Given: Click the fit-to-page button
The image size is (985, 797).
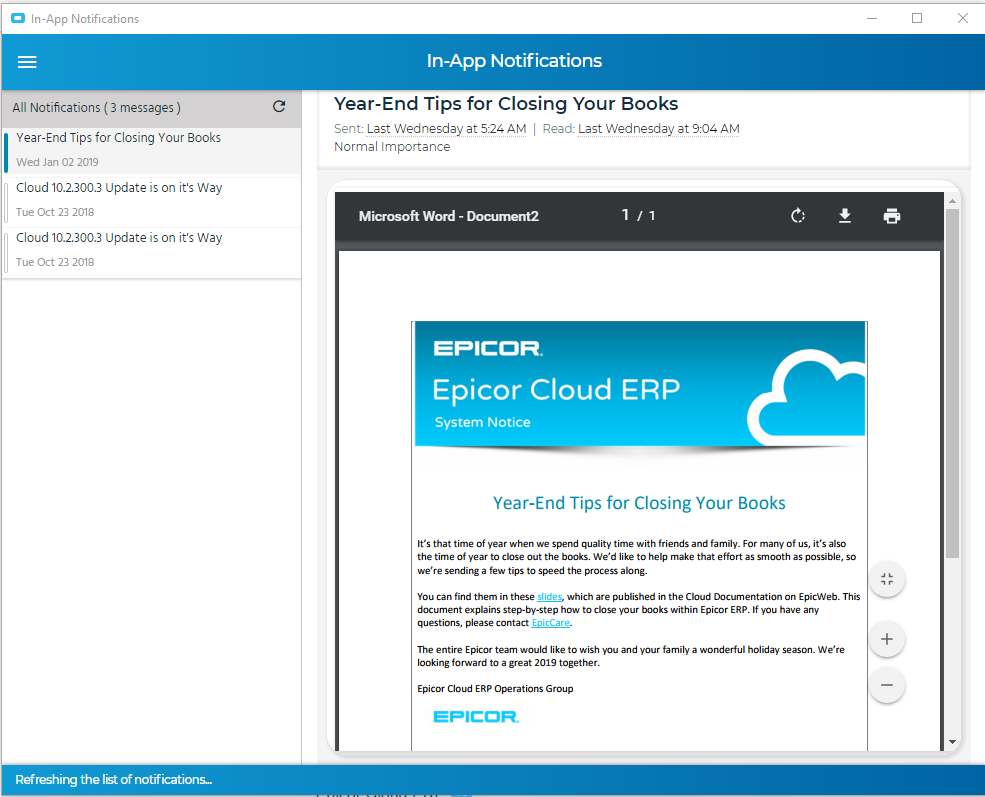Looking at the screenshot, I should pyautogui.click(x=887, y=579).
